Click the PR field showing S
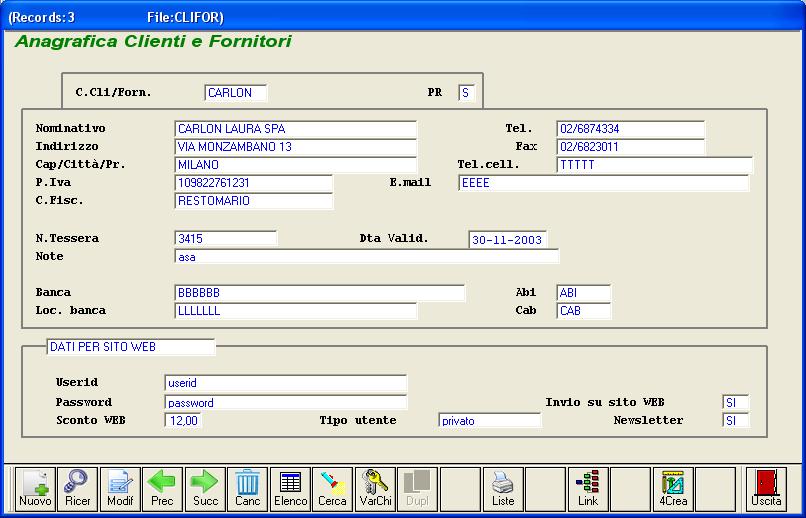The height and width of the screenshot is (518, 806). click(466, 93)
